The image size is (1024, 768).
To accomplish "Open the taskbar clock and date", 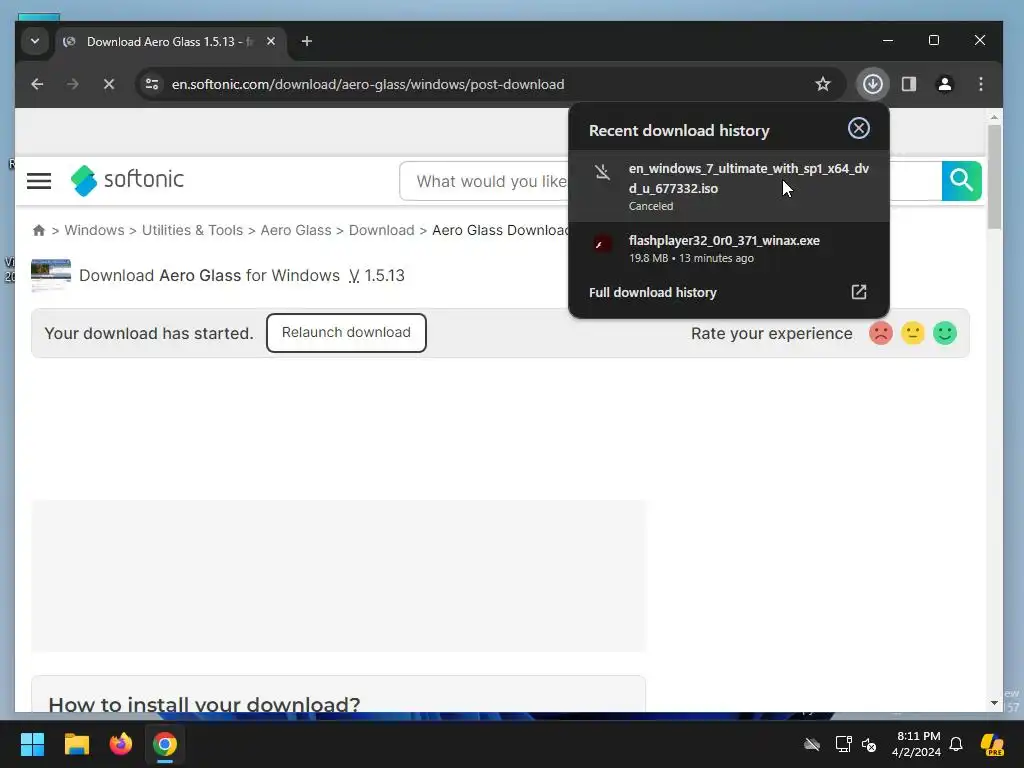I will [917, 744].
